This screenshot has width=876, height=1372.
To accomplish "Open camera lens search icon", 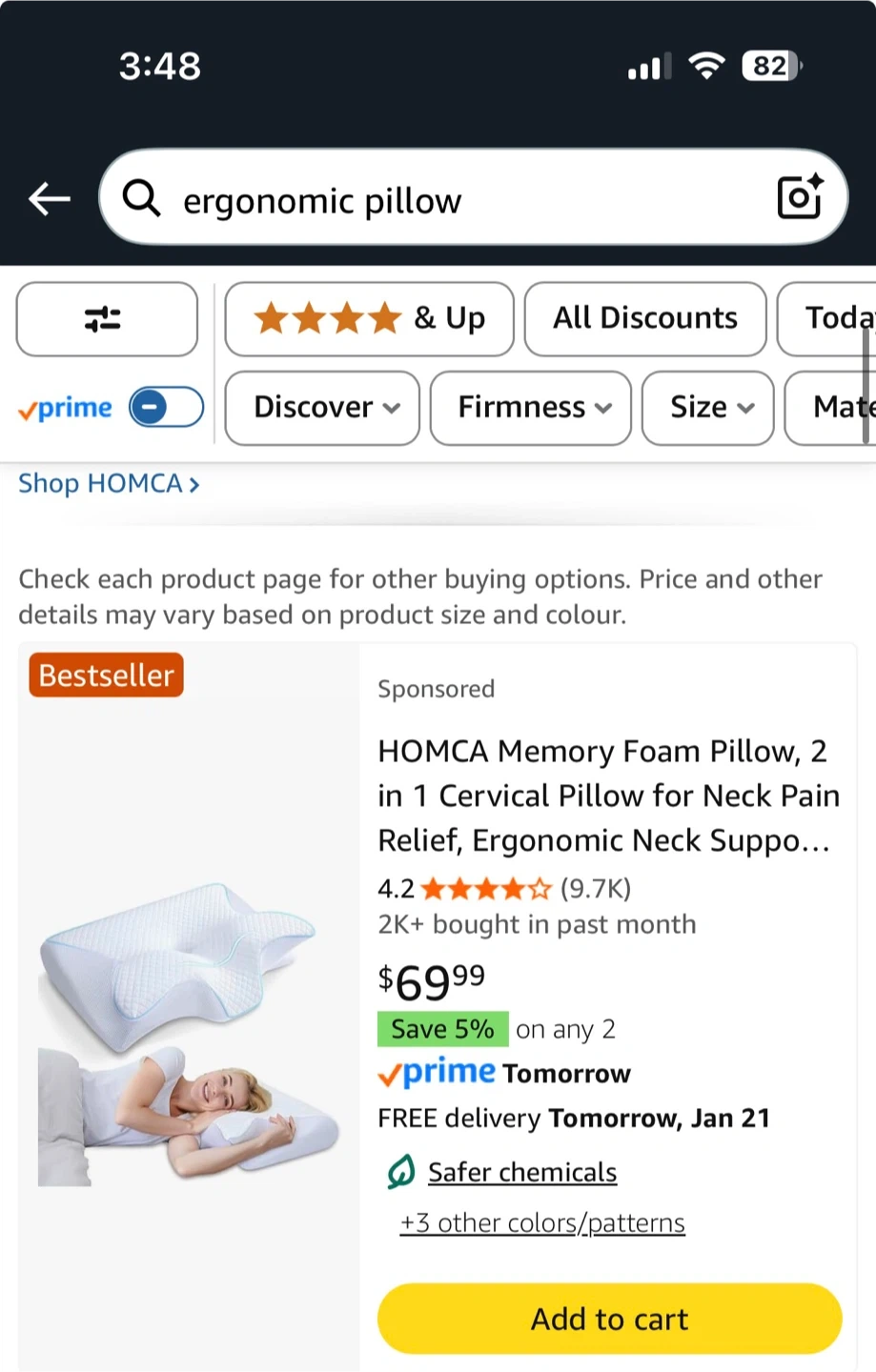I will [800, 197].
